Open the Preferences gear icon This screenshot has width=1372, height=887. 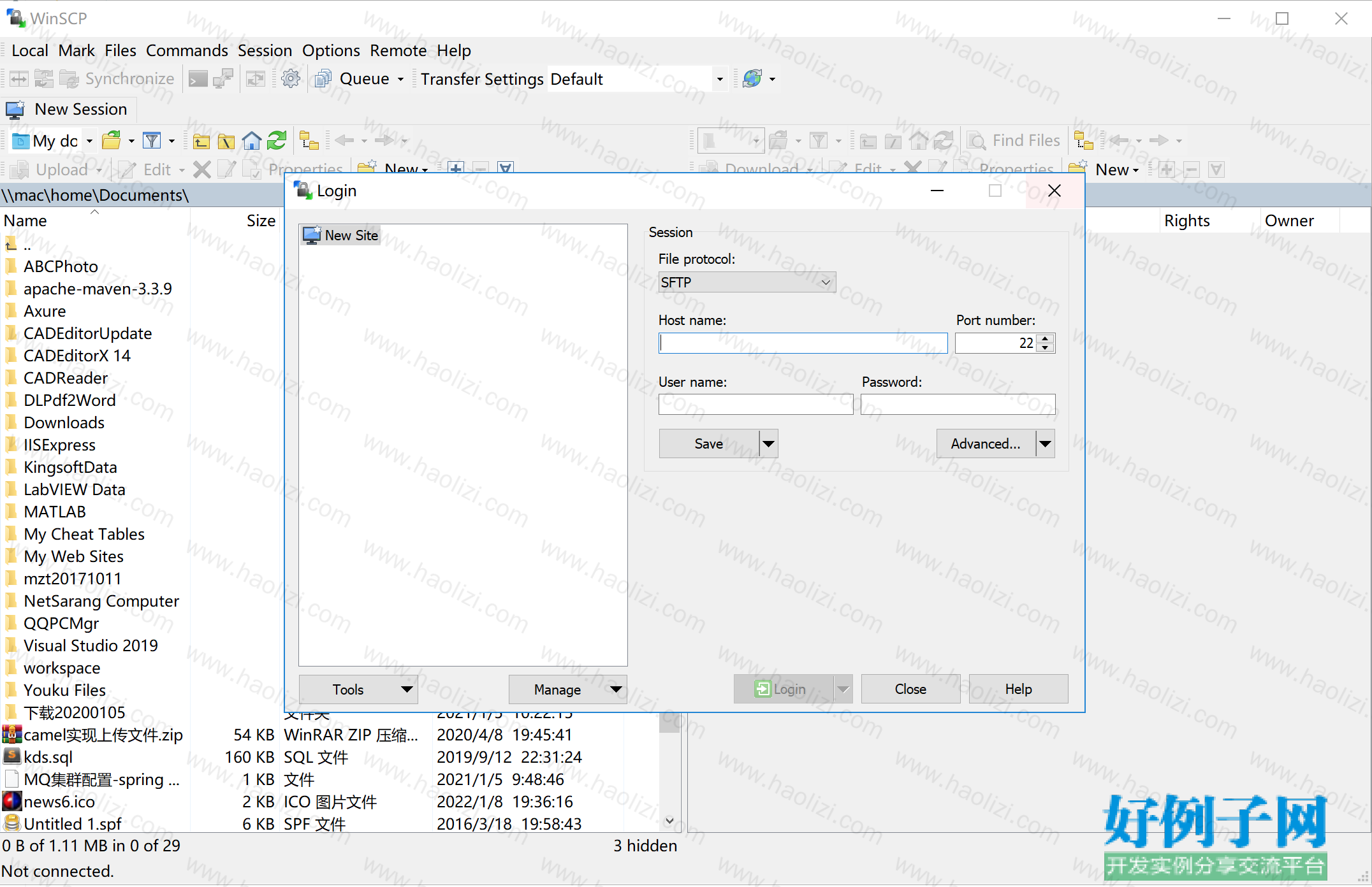[x=291, y=79]
